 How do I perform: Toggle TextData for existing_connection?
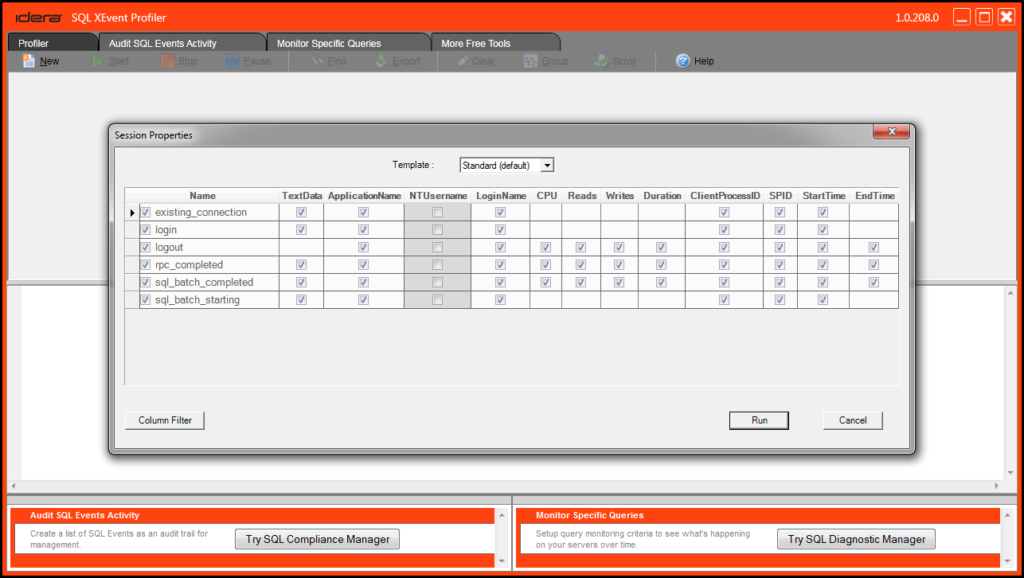301,212
